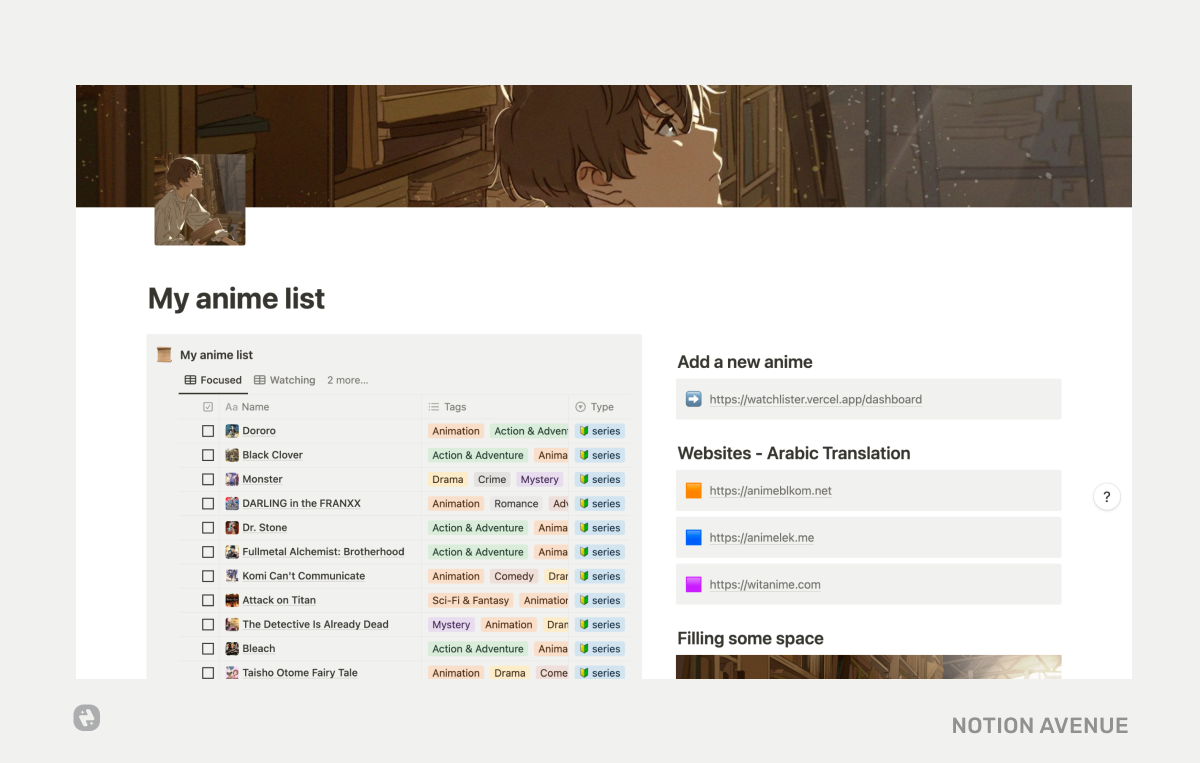The height and width of the screenshot is (763, 1200).
Task: Open the witanime.com link
Action: pos(765,584)
